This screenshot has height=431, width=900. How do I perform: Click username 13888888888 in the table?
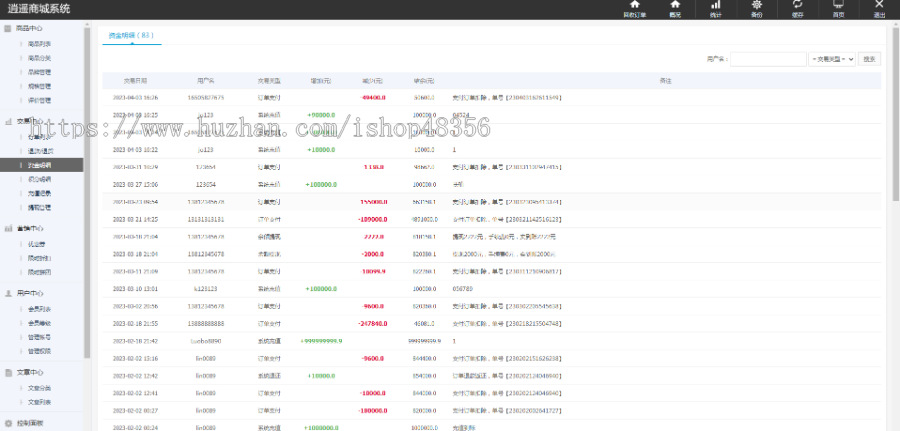[205, 324]
